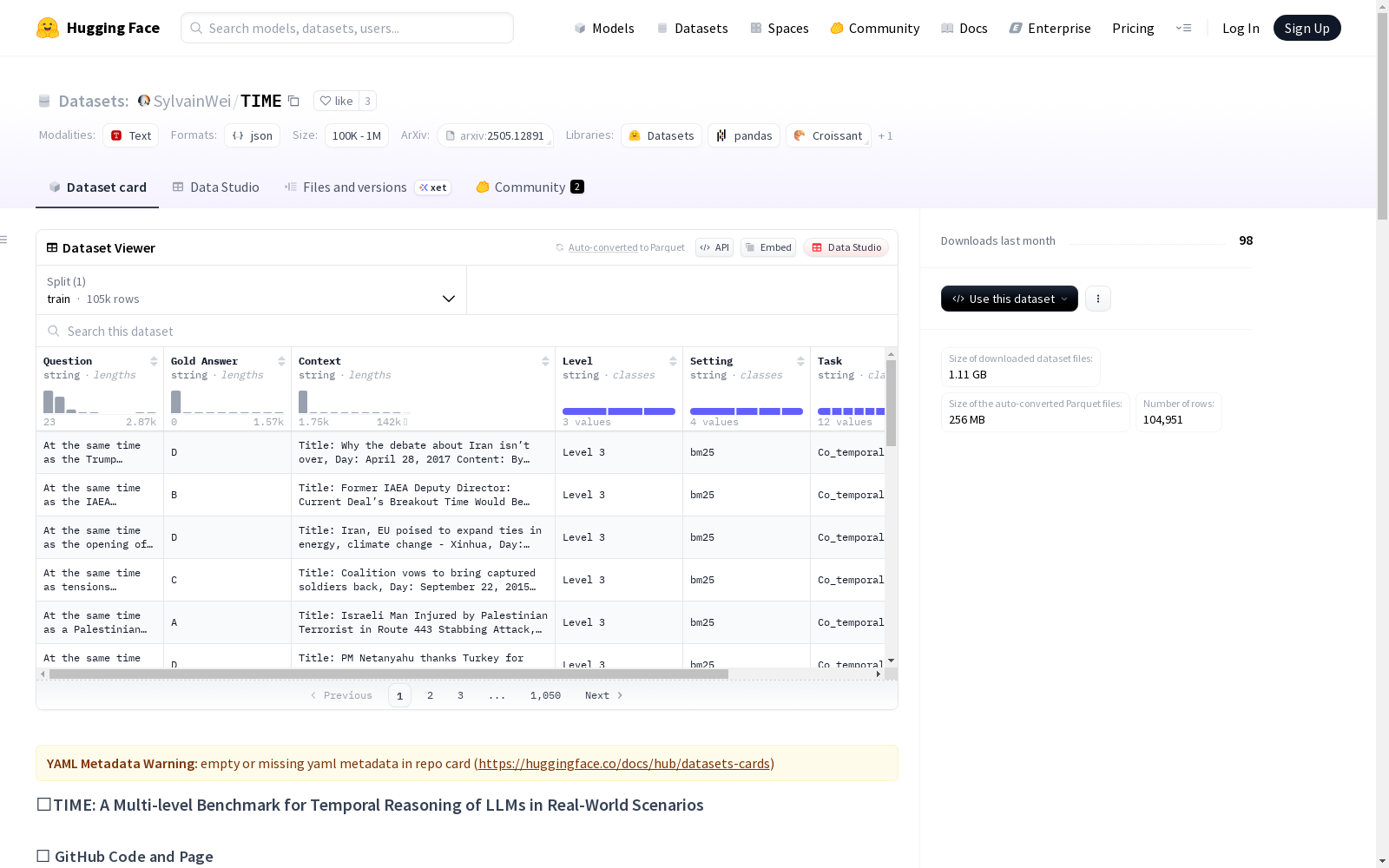Sort by Gold Answer column icon
The height and width of the screenshot is (868, 1389).
tap(281, 361)
